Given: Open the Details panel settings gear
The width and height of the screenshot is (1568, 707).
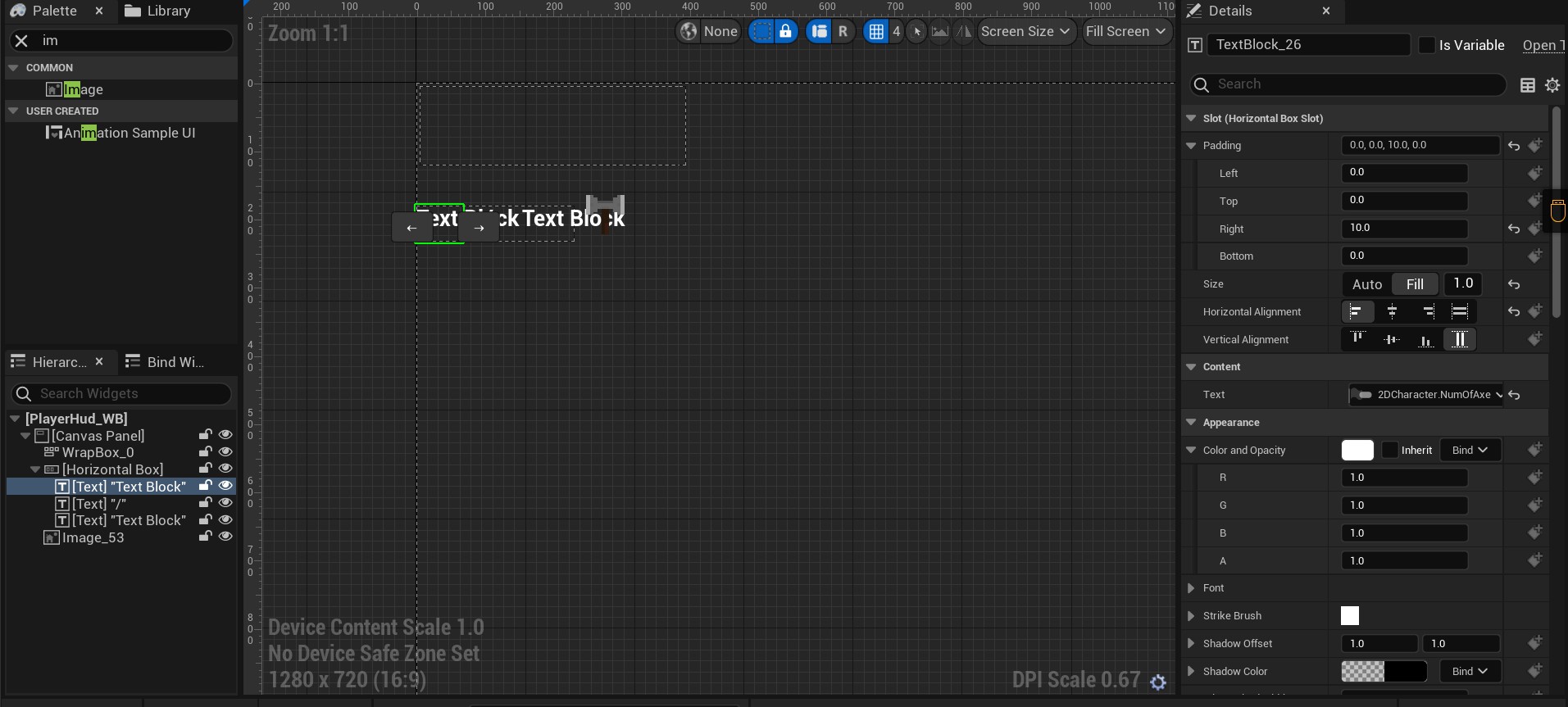Looking at the screenshot, I should click(1552, 85).
